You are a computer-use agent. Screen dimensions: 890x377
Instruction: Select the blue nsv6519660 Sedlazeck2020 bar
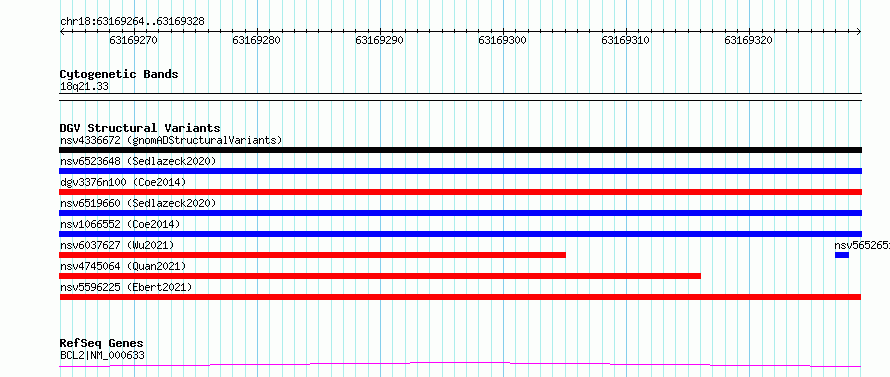(x=460, y=213)
